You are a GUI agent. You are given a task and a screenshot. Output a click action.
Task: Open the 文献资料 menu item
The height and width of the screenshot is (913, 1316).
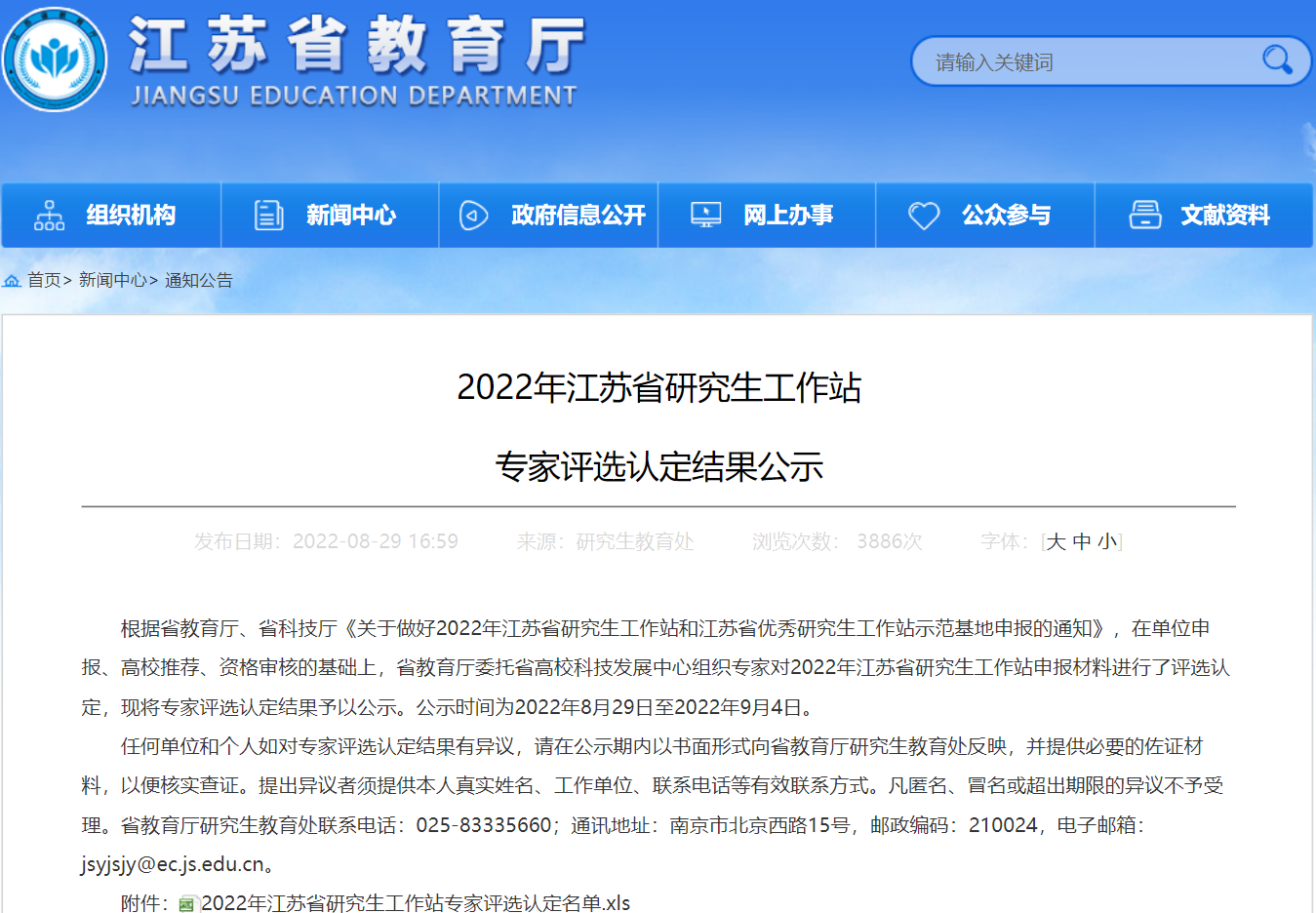1224,215
